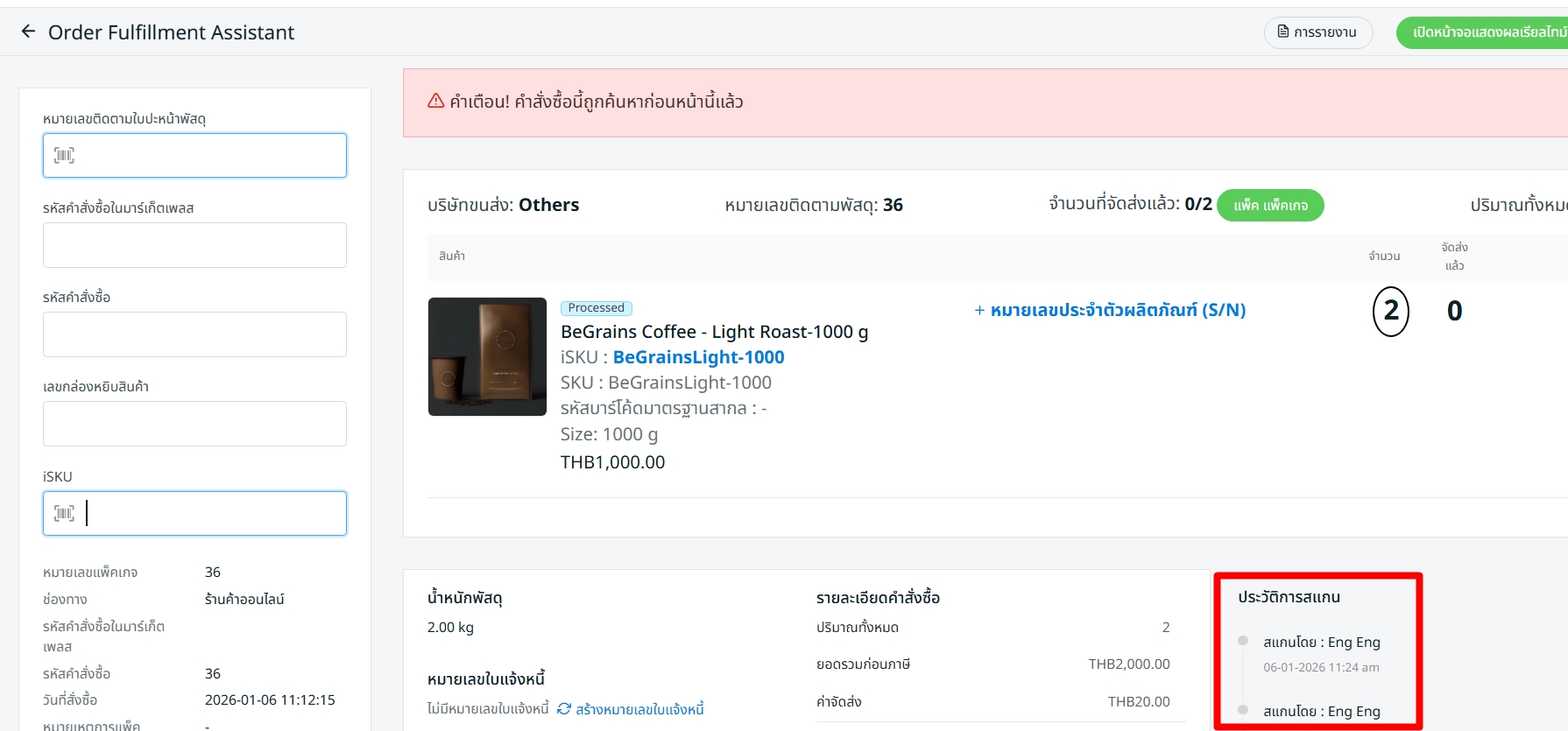The width and height of the screenshot is (1568, 731).
Task: Focus the เลขกล่องหยิบสินค้า picking box input
Action: [194, 424]
